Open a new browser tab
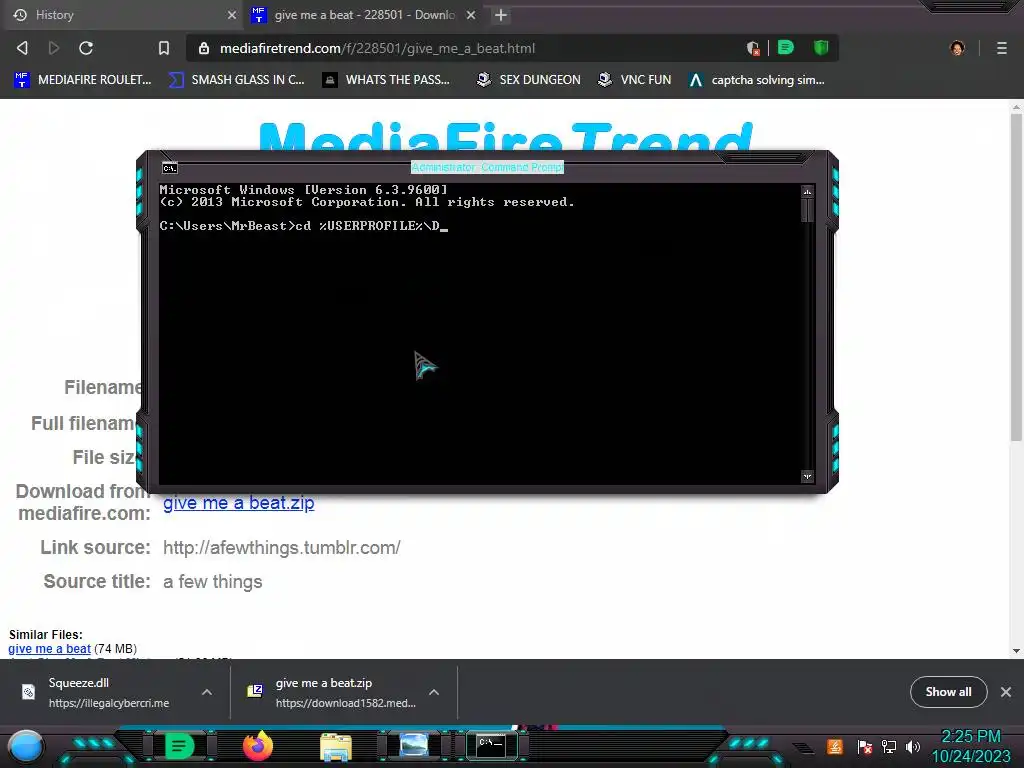1024x768 pixels. (501, 15)
